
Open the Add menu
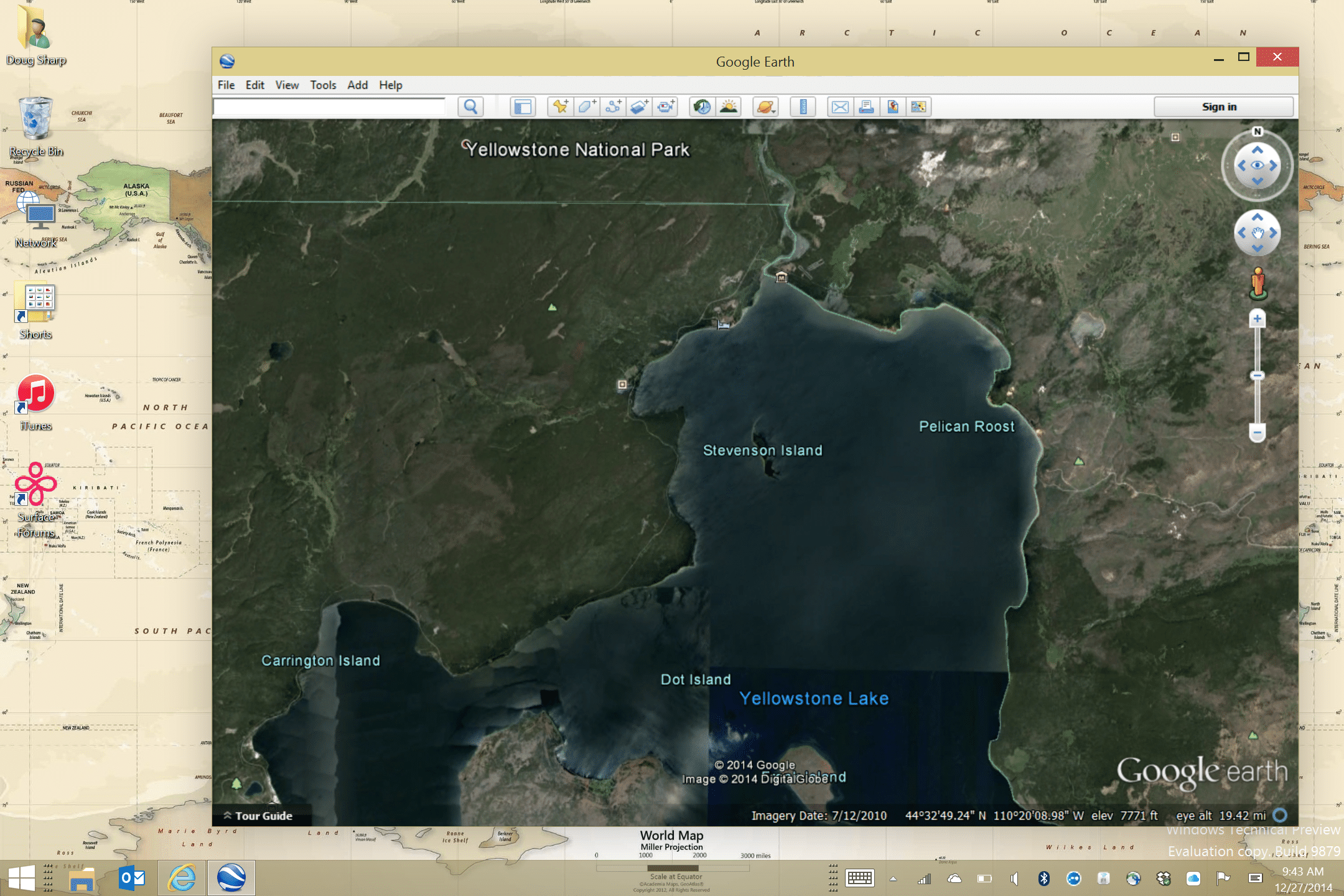point(357,85)
